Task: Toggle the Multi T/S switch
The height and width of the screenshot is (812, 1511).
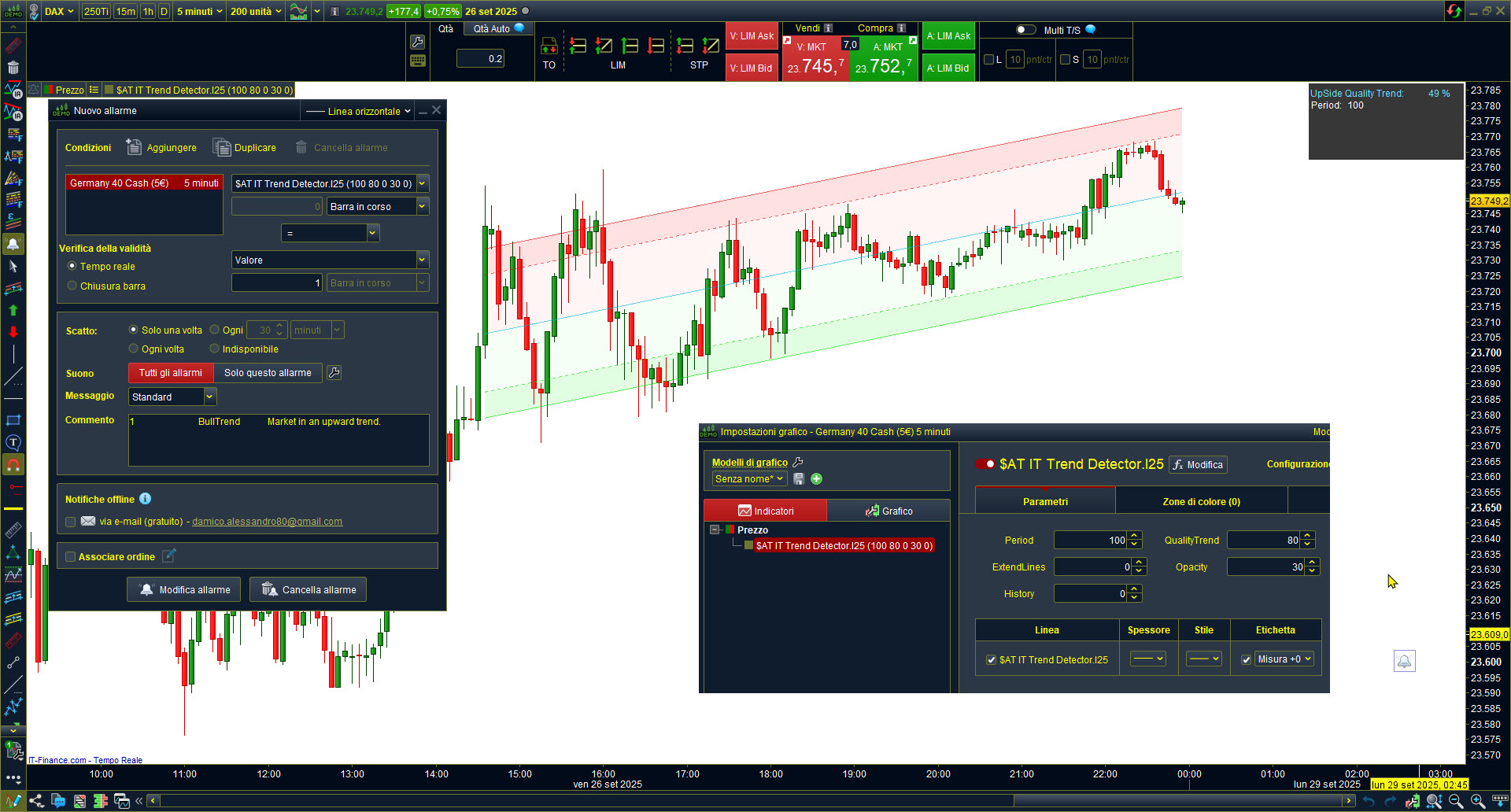Action: pyautogui.click(x=1025, y=30)
